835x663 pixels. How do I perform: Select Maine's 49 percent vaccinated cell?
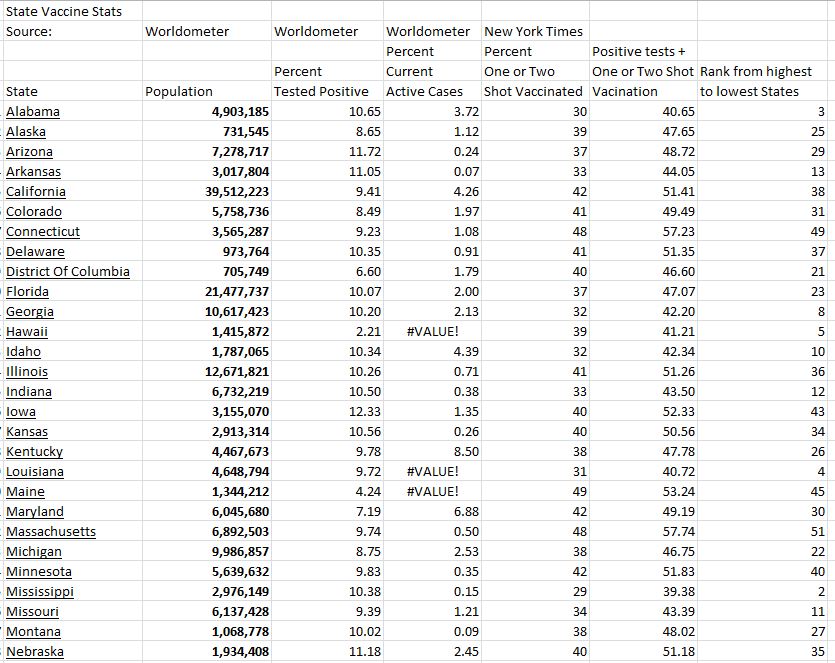click(x=578, y=492)
